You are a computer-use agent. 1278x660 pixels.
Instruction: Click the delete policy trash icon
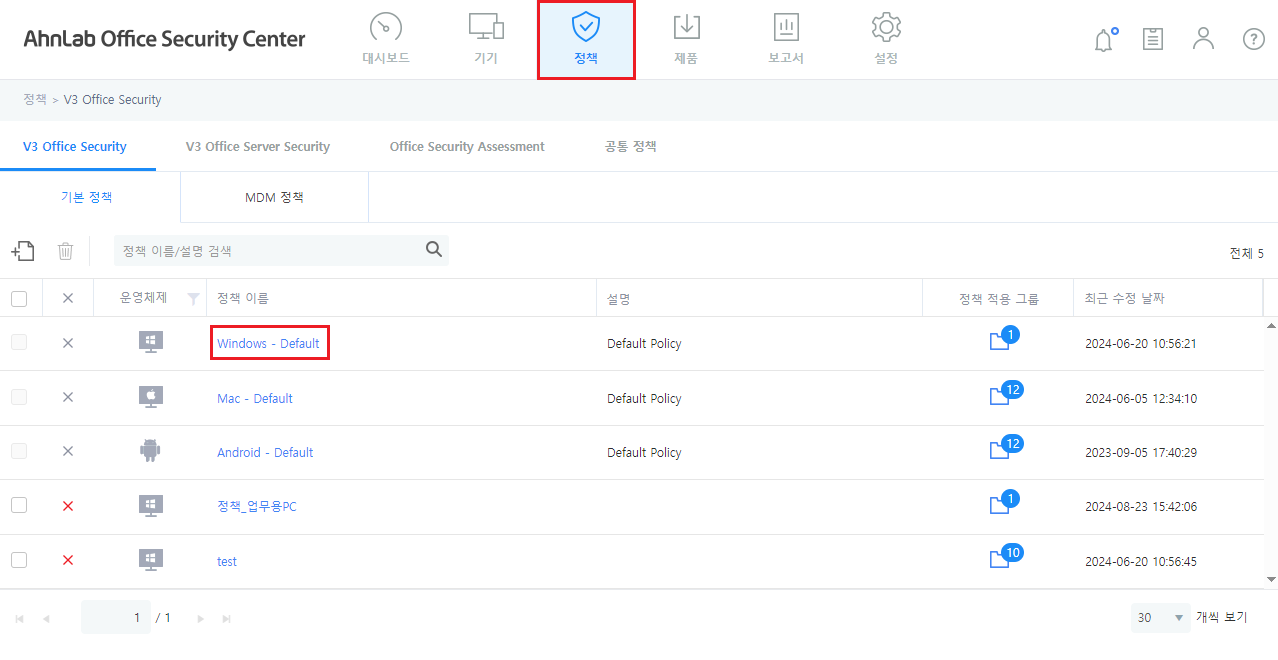click(x=66, y=251)
